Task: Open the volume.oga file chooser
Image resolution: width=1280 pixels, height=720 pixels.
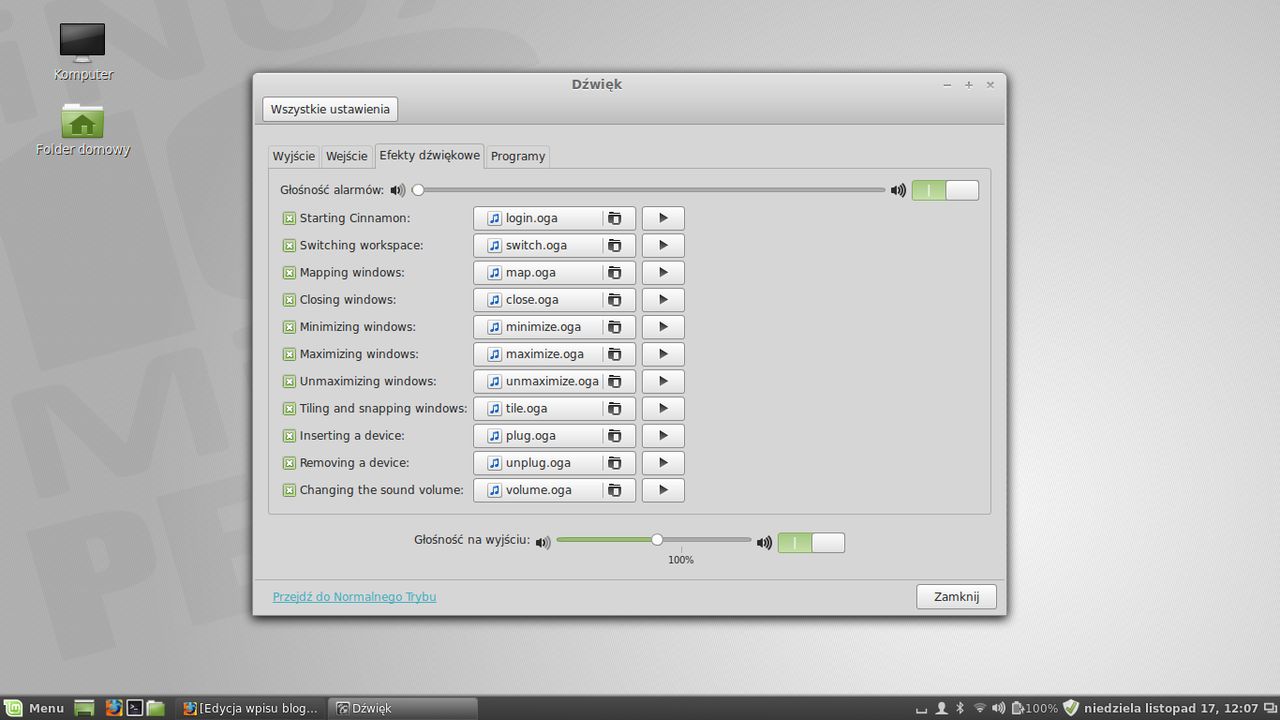Action: [554, 490]
